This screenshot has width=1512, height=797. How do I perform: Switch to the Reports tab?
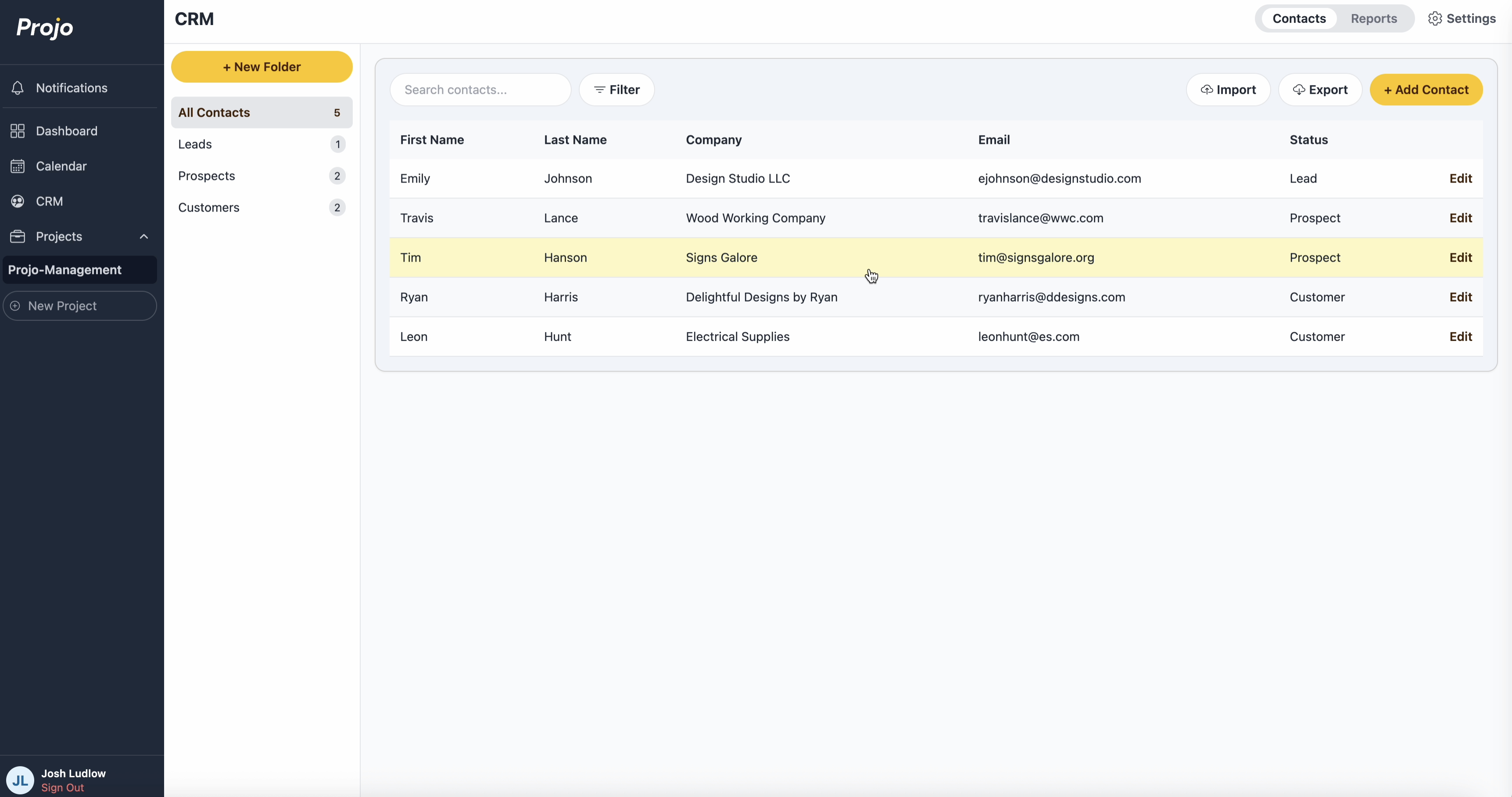(1373, 19)
